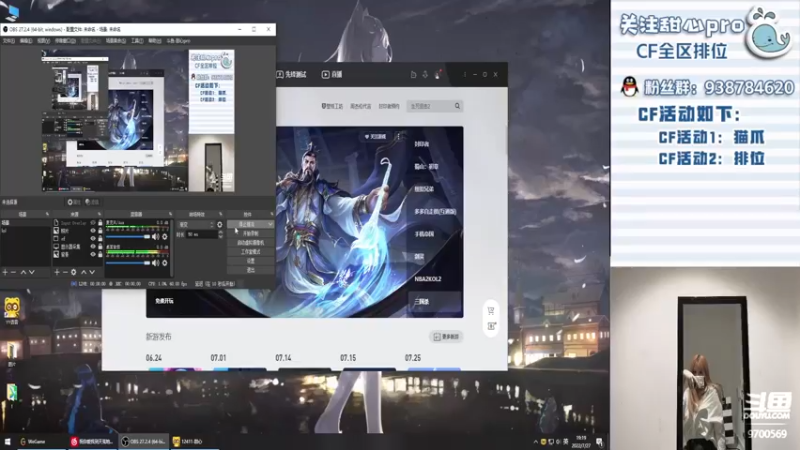
Task: Open Mic/Aux channel gear settings
Action: click(x=165, y=237)
